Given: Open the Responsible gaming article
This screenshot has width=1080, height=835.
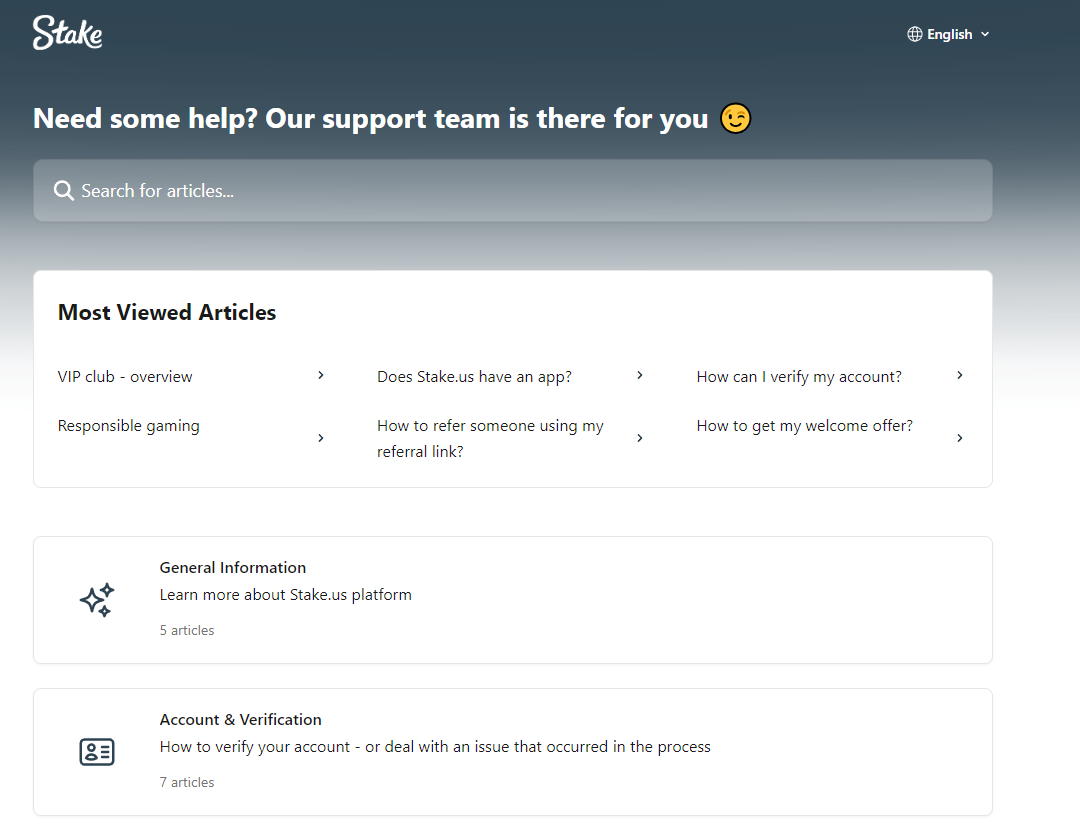Looking at the screenshot, I should click(129, 426).
